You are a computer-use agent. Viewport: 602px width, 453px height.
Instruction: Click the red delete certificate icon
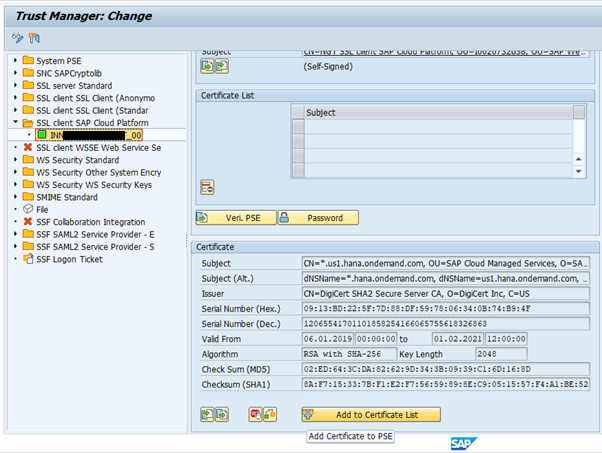pos(255,412)
